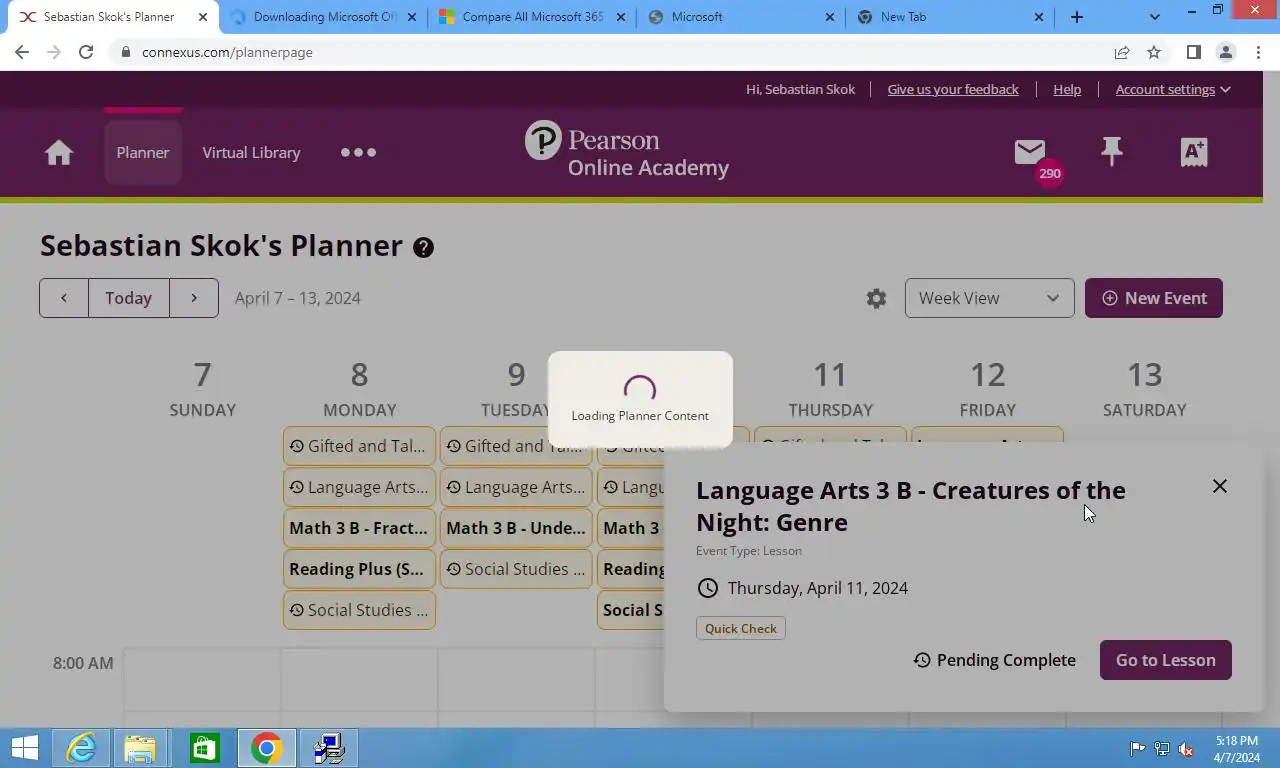Open Math 3 B - Unde... lesson
This screenshot has height=768, width=1280.
[516, 528]
